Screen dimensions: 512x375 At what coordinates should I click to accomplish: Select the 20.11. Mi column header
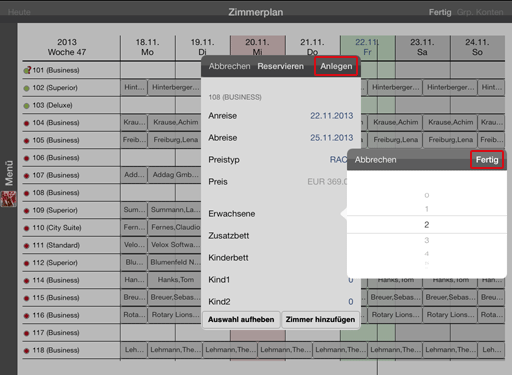pos(257,45)
